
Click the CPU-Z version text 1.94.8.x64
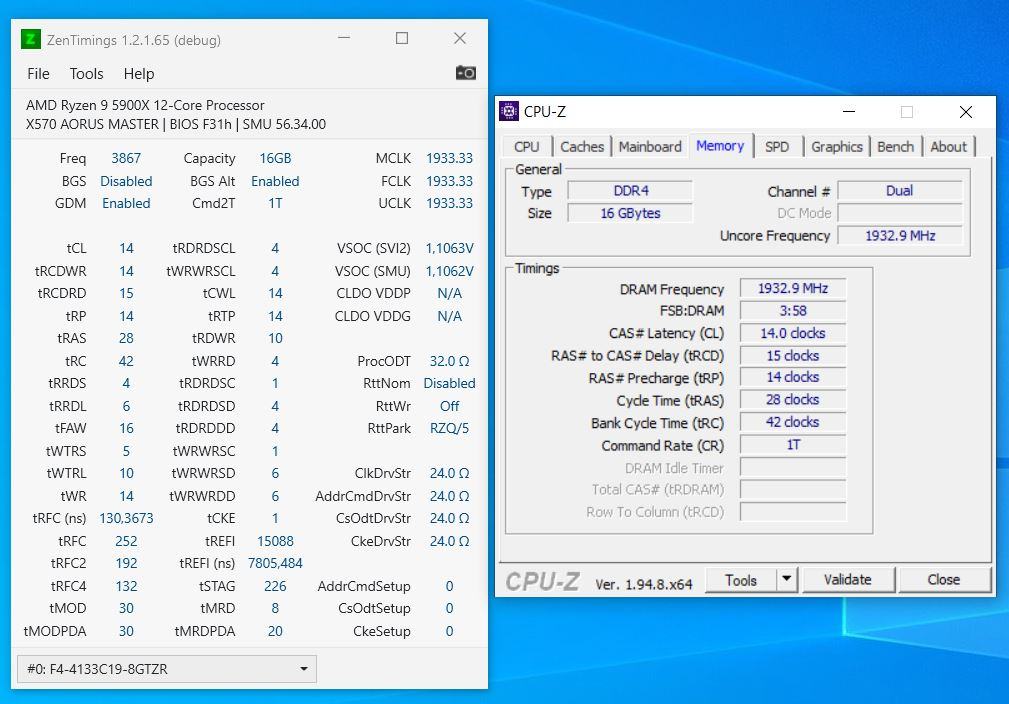(x=643, y=584)
